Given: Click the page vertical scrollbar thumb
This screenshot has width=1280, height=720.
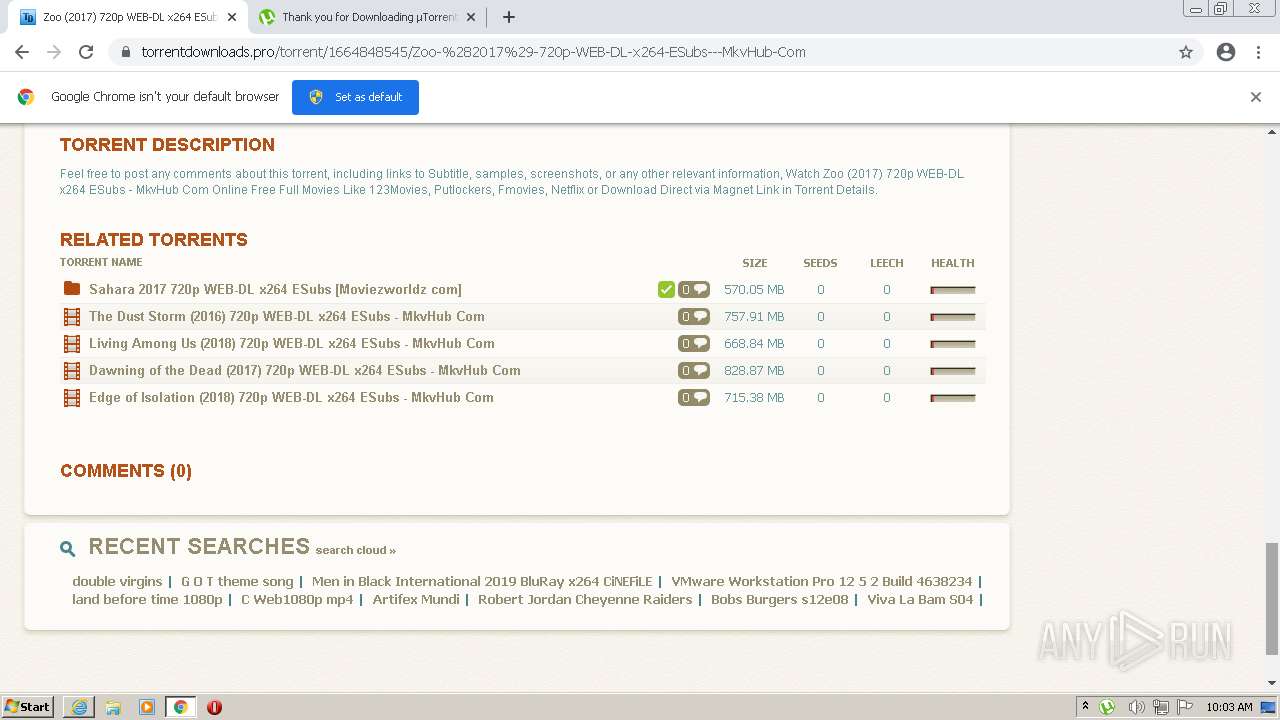Looking at the screenshot, I should coord(1272,599).
